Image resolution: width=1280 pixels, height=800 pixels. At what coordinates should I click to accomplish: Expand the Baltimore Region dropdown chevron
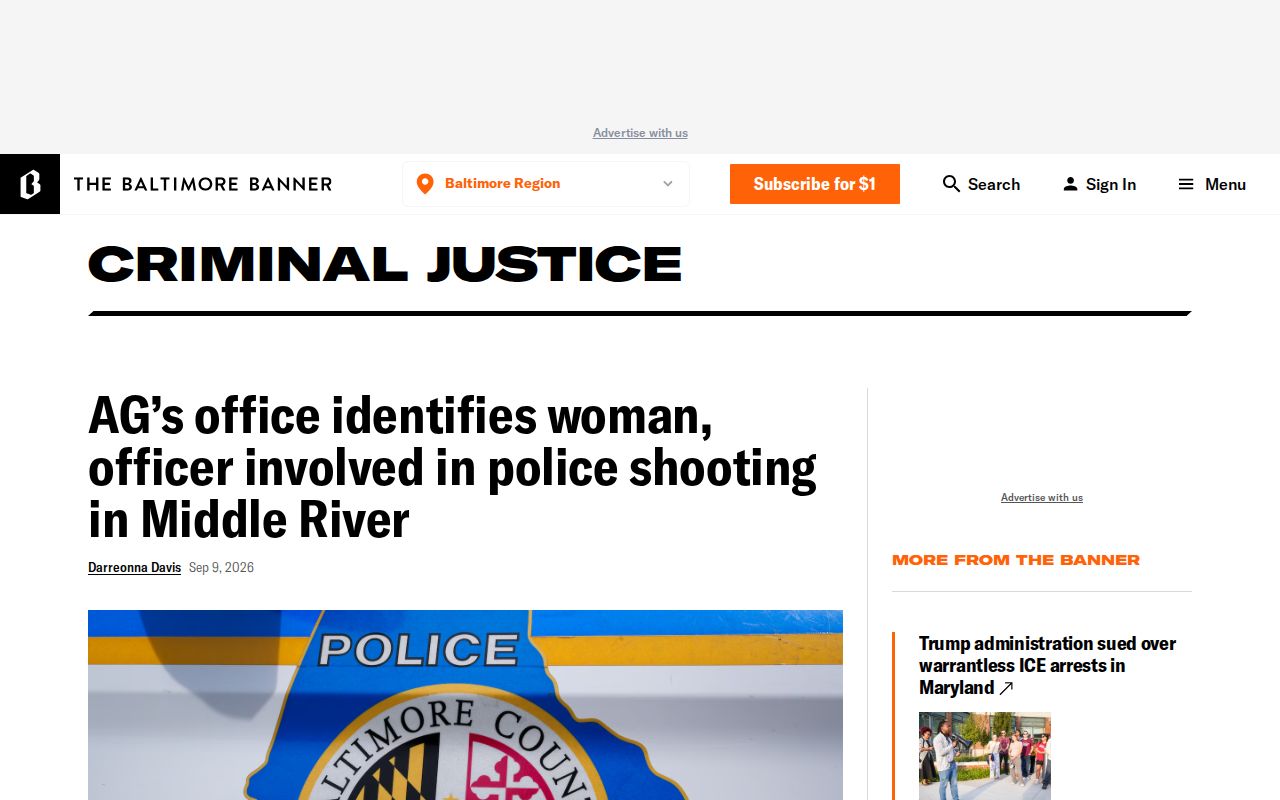pos(668,184)
